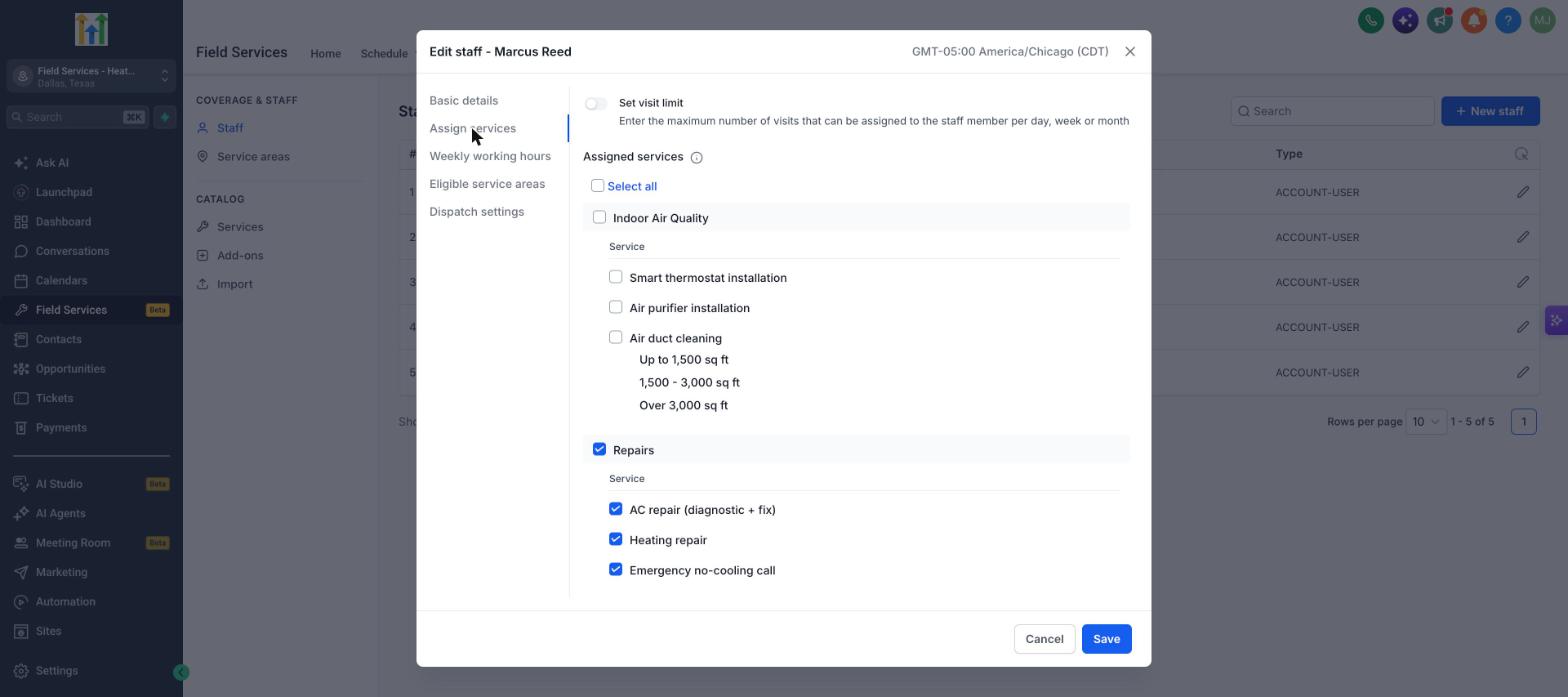Select Staff under Coverage & Staff
The image size is (1568, 697).
tap(230, 128)
